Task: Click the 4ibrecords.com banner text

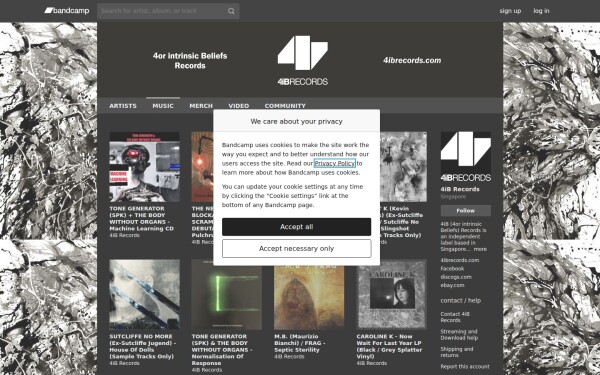Action: [x=412, y=60]
